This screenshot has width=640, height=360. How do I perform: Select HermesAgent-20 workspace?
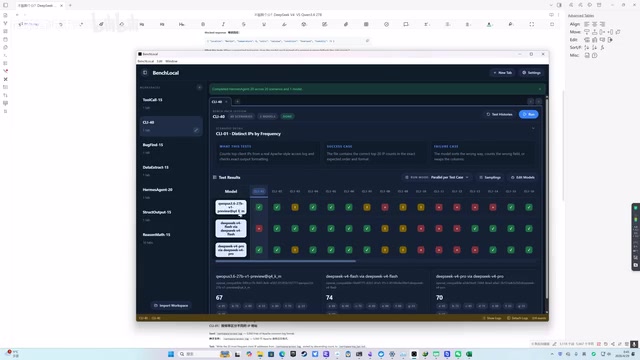click(171, 193)
